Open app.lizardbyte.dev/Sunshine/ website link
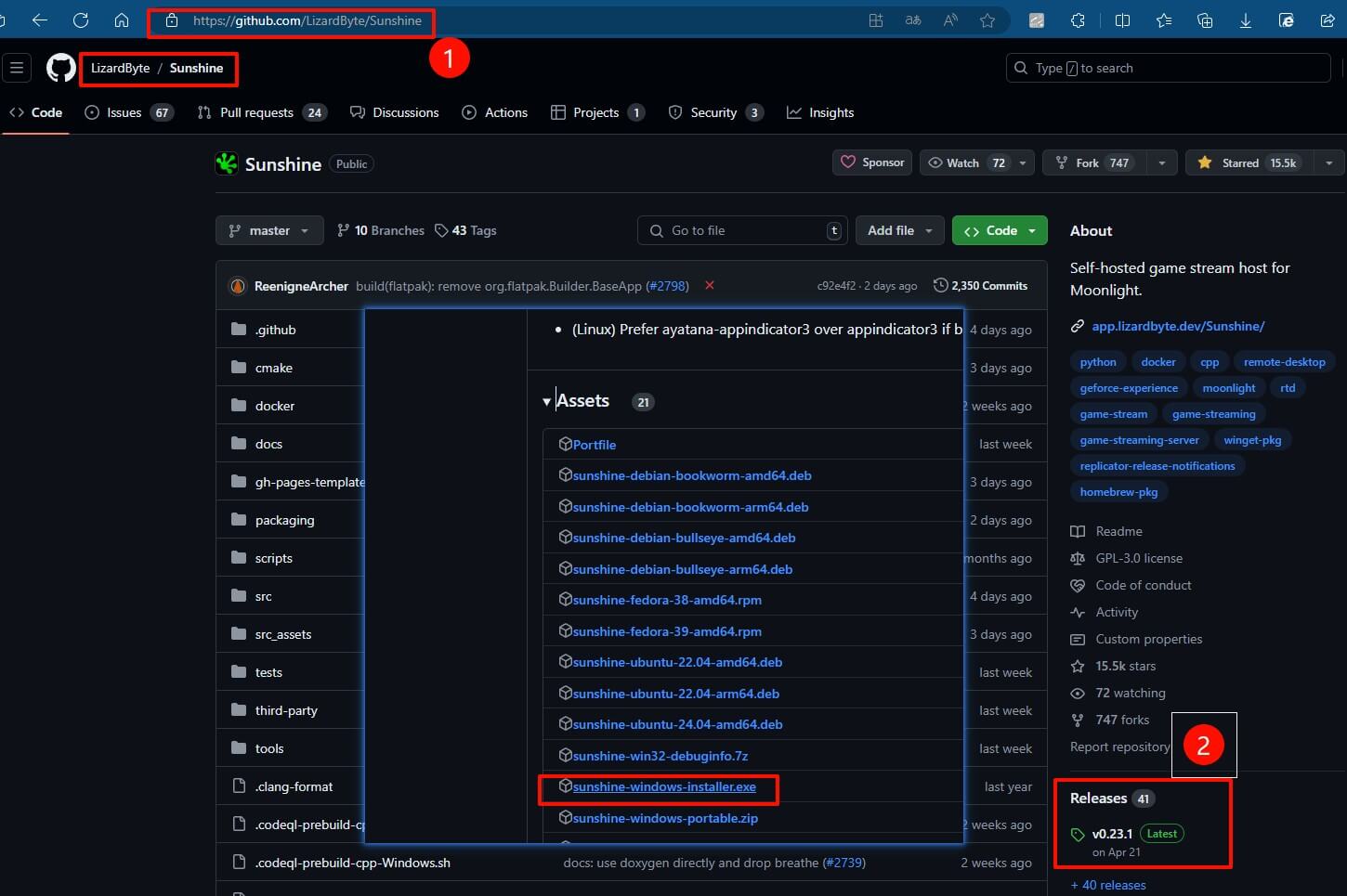The height and width of the screenshot is (896, 1347). point(1178,326)
